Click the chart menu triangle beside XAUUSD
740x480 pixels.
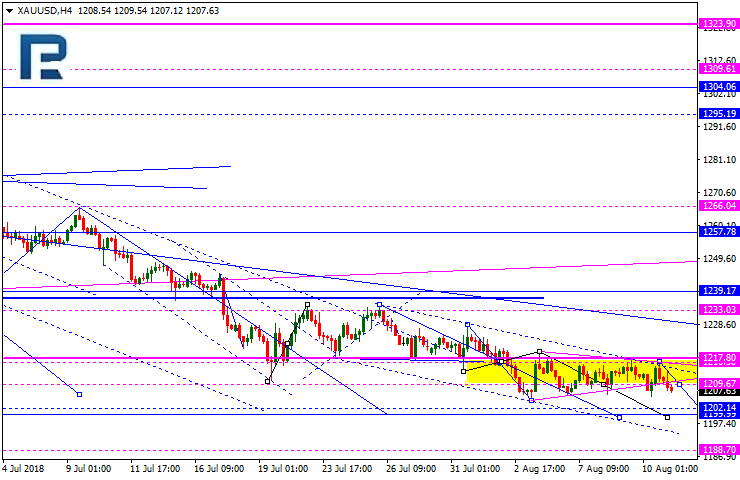tap(9, 11)
